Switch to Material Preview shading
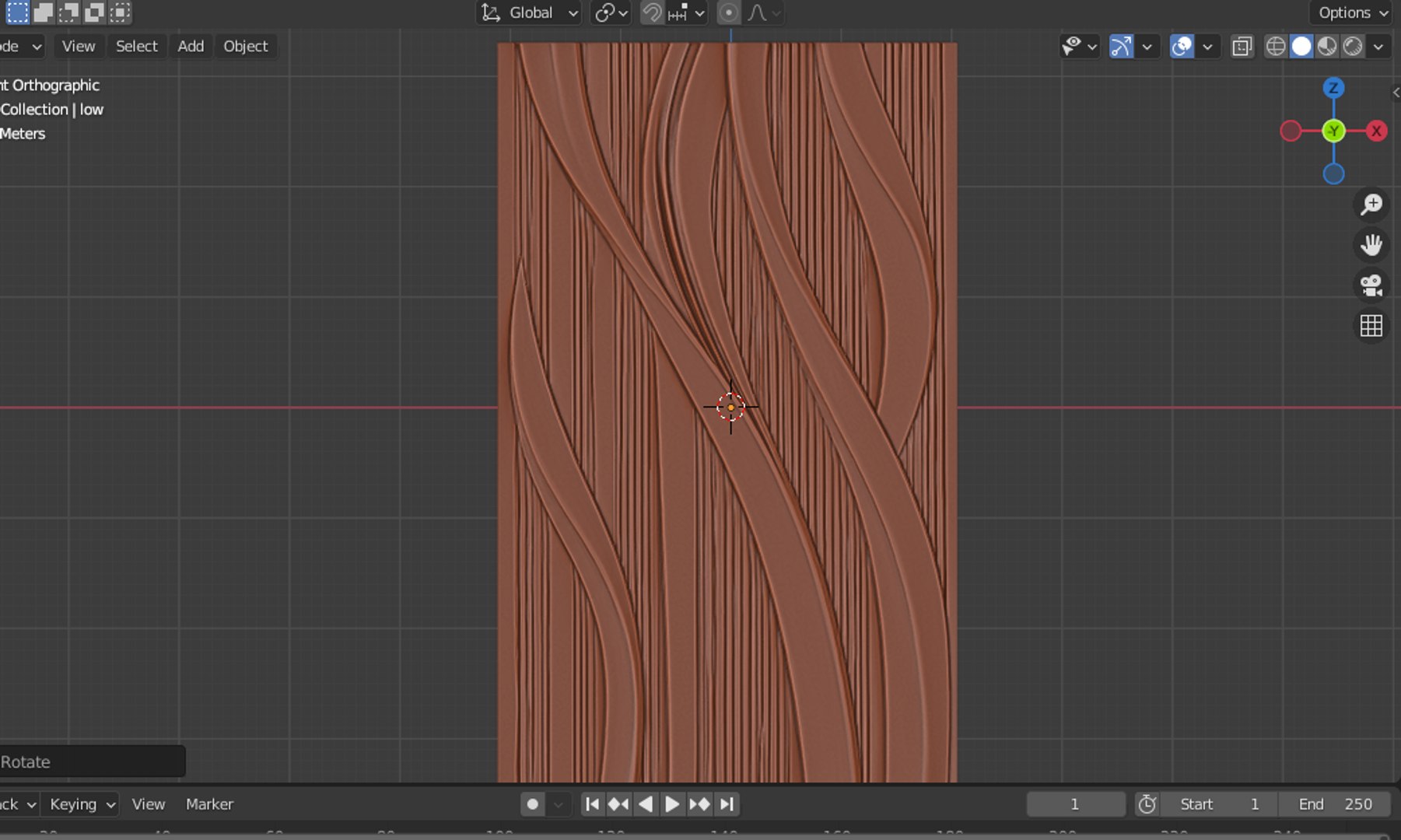Image resolution: width=1401 pixels, height=840 pixels. 1327,47
